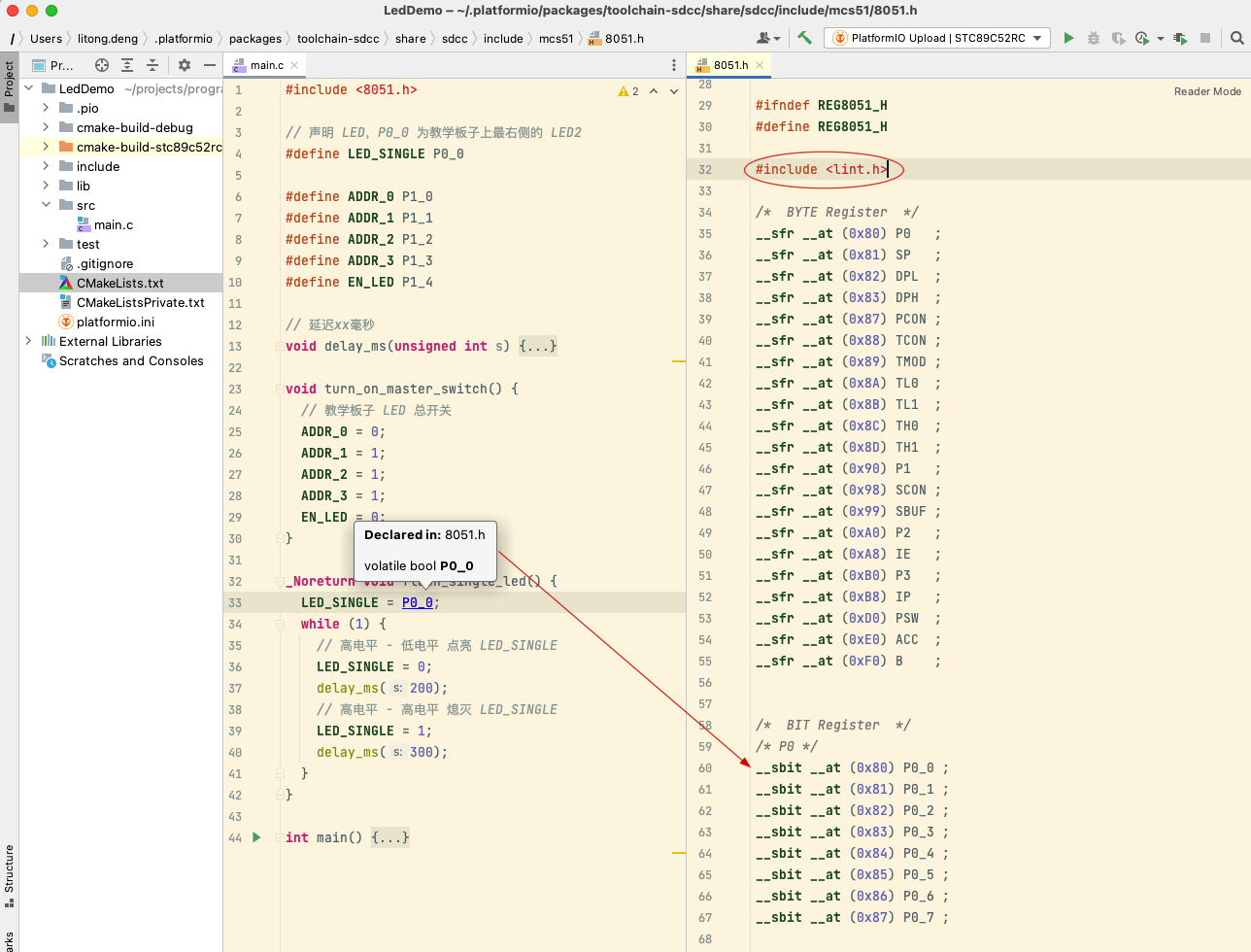Expand all in Project panel
Screen dimensions: 1251x952
[127, 65]
